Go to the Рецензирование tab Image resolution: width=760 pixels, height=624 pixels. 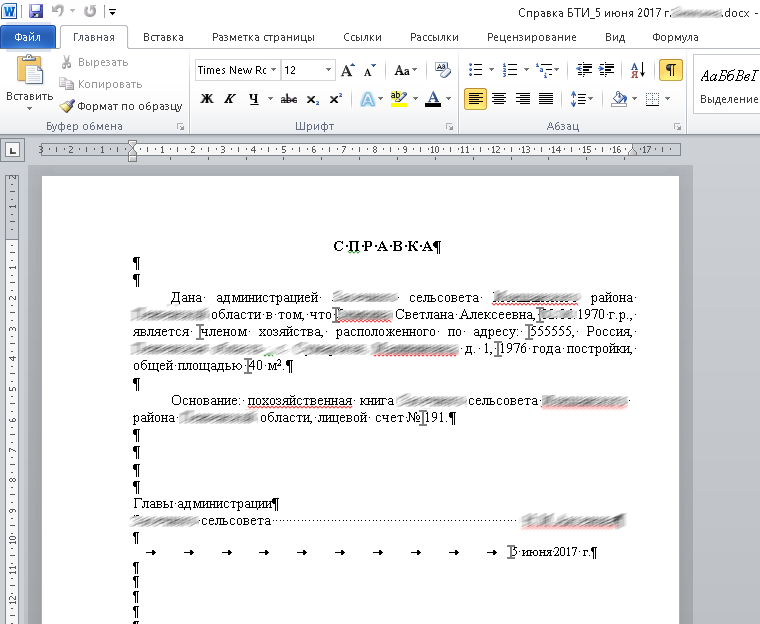[x=532, y=37]
